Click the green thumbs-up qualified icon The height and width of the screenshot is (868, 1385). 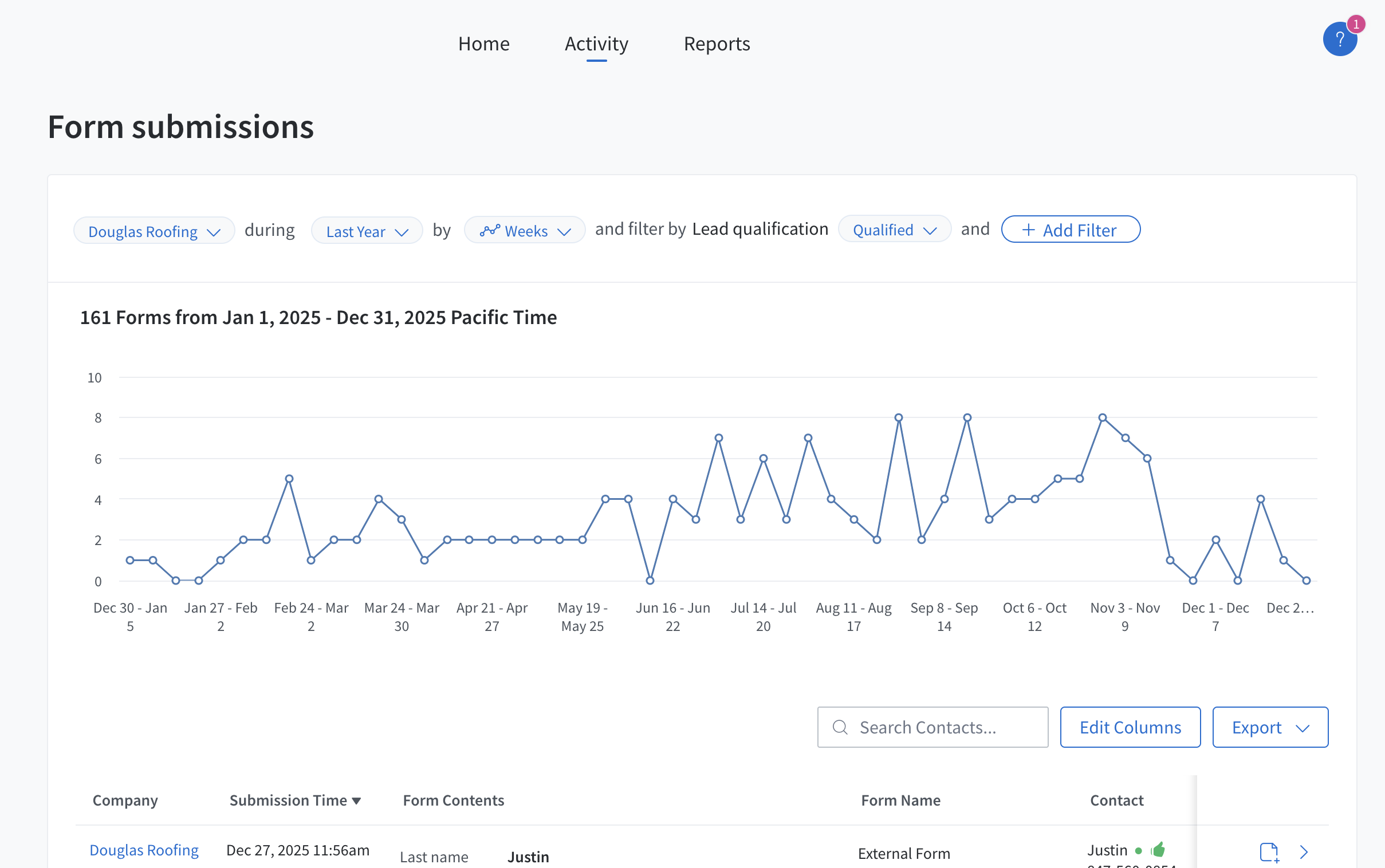click(x=1158, y=849)
